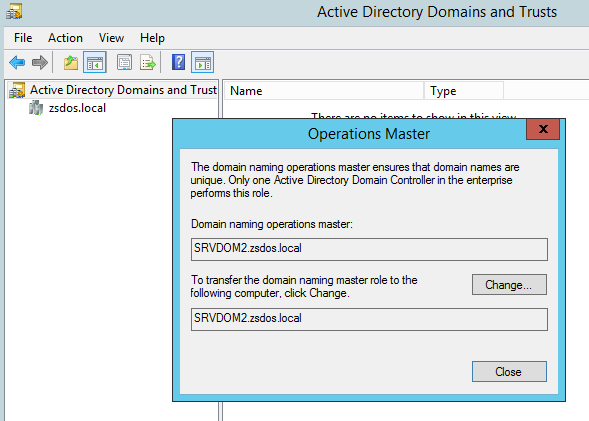
Task: Sort by the Name column header
Action: coord(324,91)
